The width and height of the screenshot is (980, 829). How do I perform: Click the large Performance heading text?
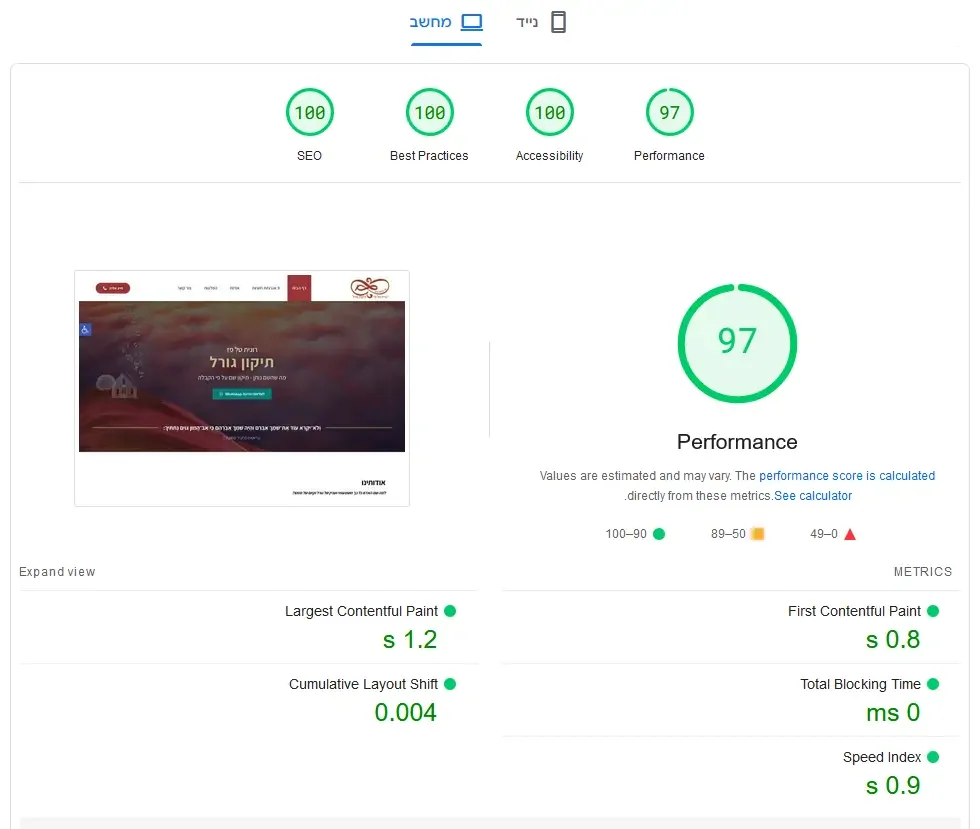[x=737, y=442]
